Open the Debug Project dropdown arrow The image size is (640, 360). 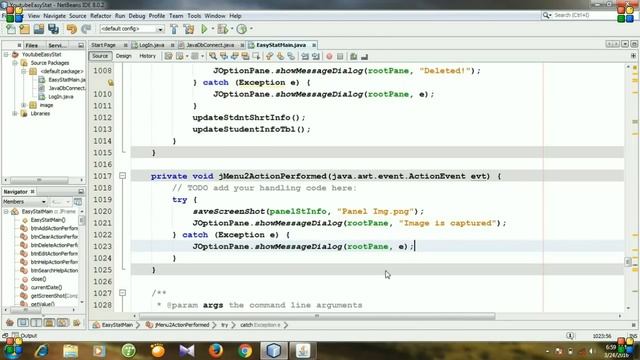231,29
